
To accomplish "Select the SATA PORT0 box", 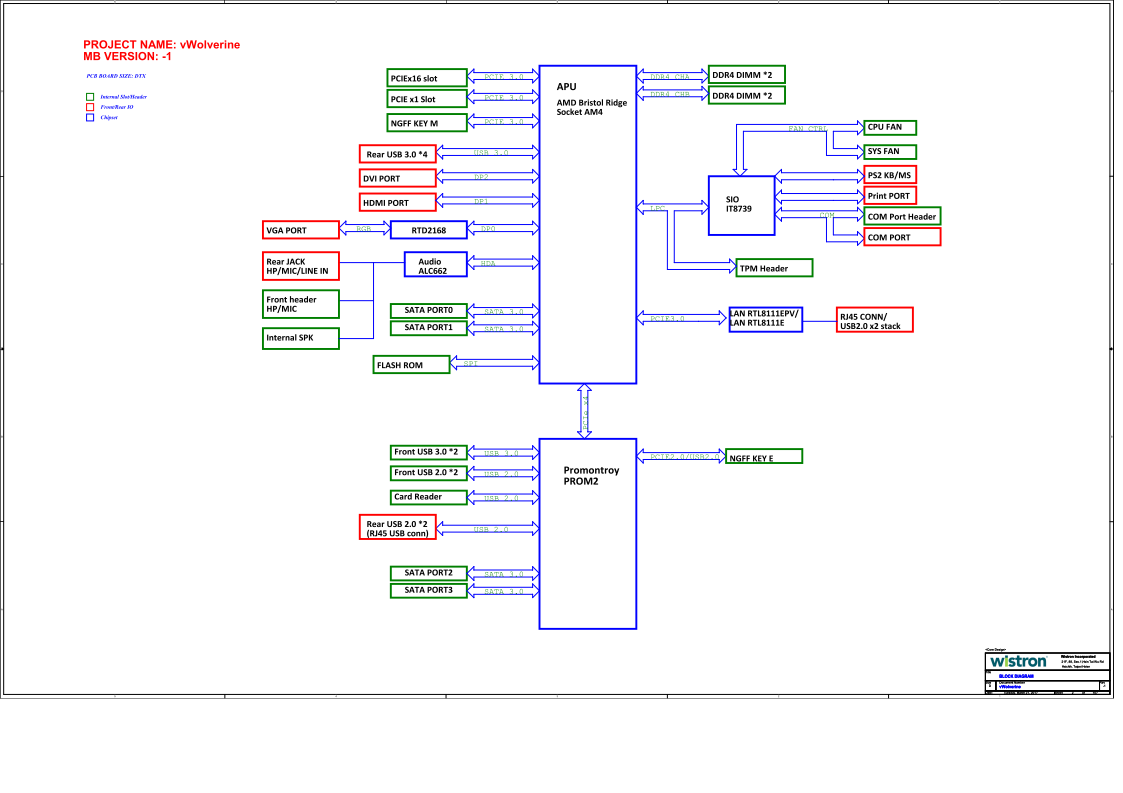I will 428,310.
